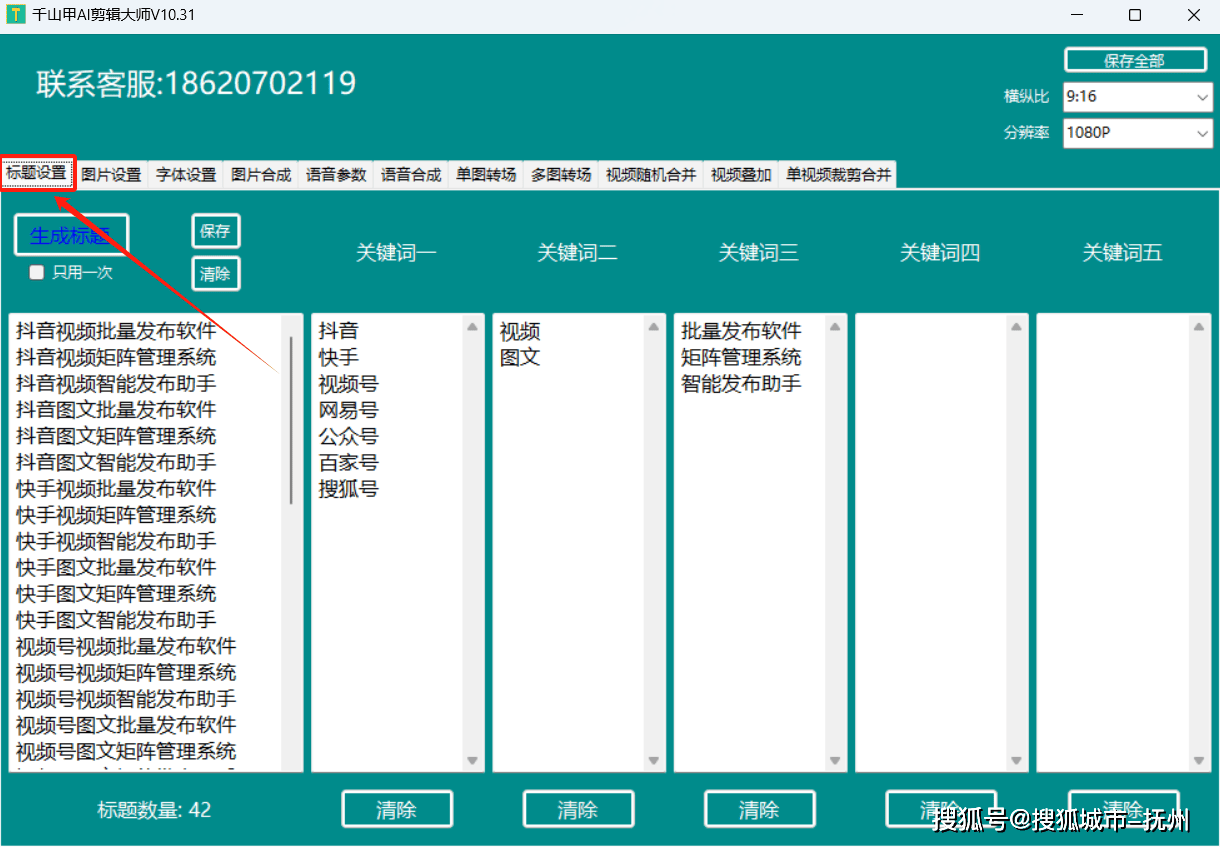This screenshot has width=1220, height=847.
Task: Select the 单图转场 tab
Action: pos(484,173)
